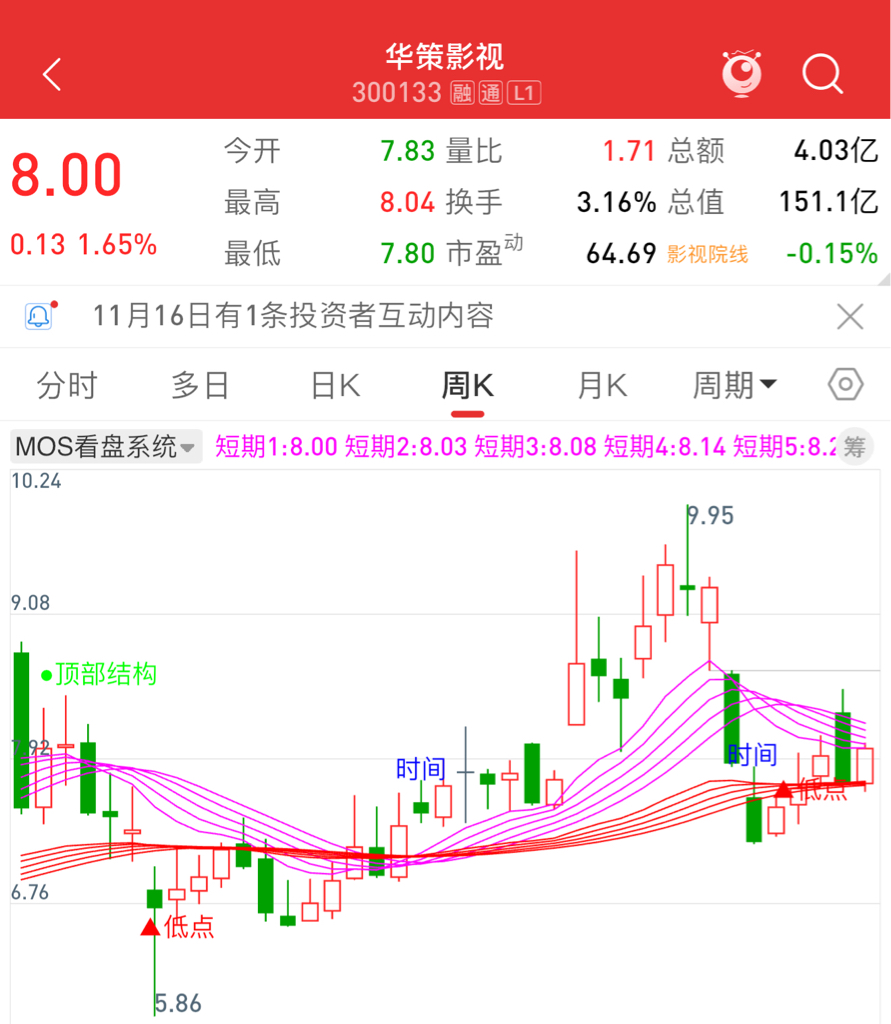Tap the 量比 value 1.71
Image resolution: width=891 pixels, height=1024 pixels.
[x=629, y=152]
